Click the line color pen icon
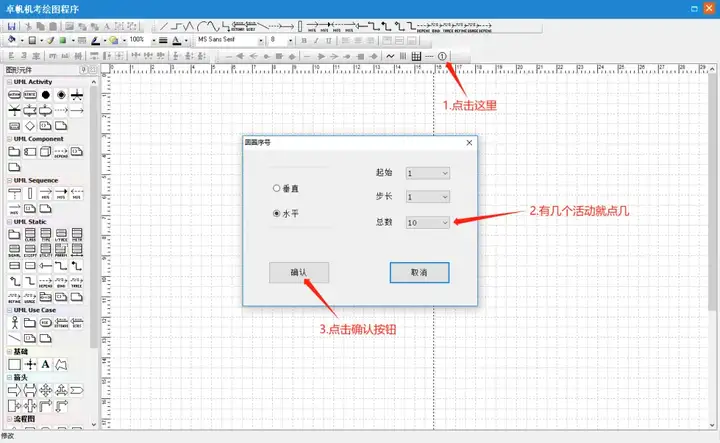This screenshot has width=720, height=443. coord(95,40)
